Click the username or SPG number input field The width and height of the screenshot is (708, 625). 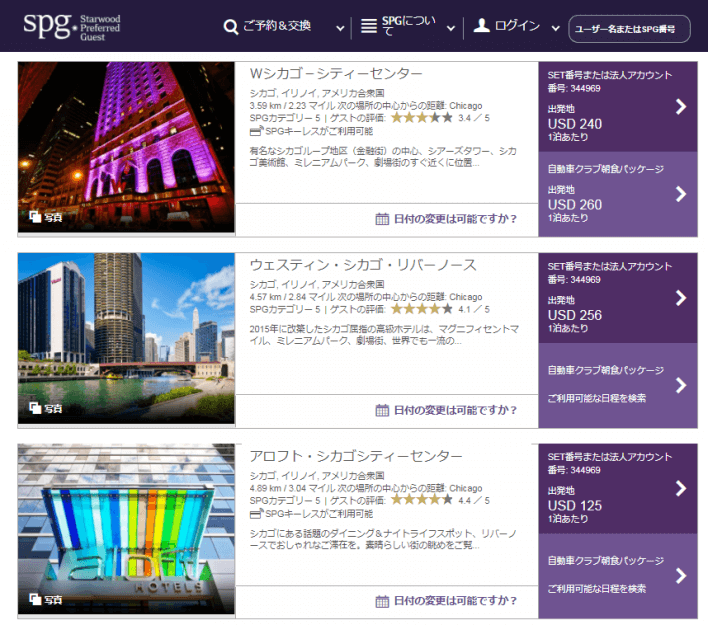629,30
